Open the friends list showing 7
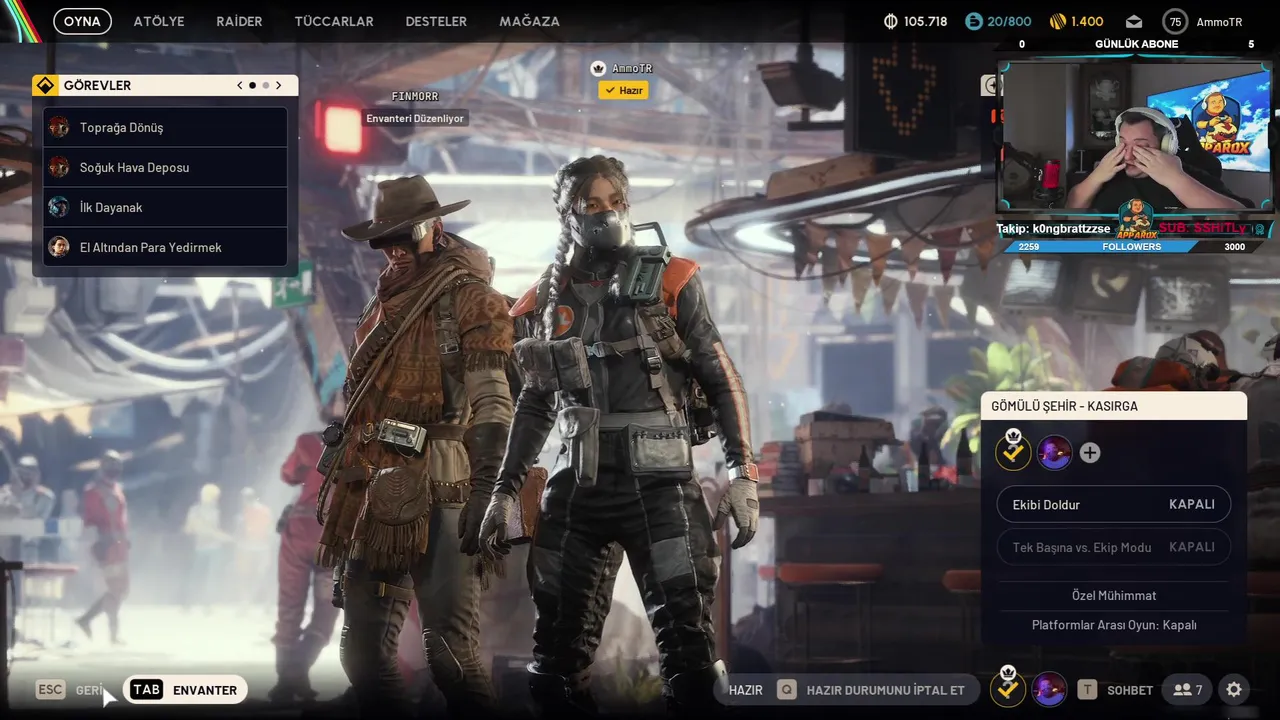The height and width of the screenshot is (720, 1280). pyautogui.click(x=1188, y=690)
